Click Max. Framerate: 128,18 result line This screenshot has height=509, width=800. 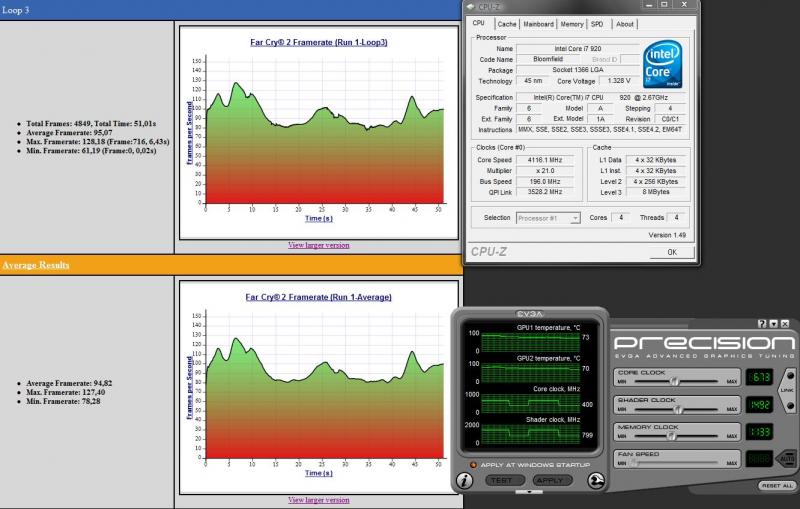pos(97,142)
